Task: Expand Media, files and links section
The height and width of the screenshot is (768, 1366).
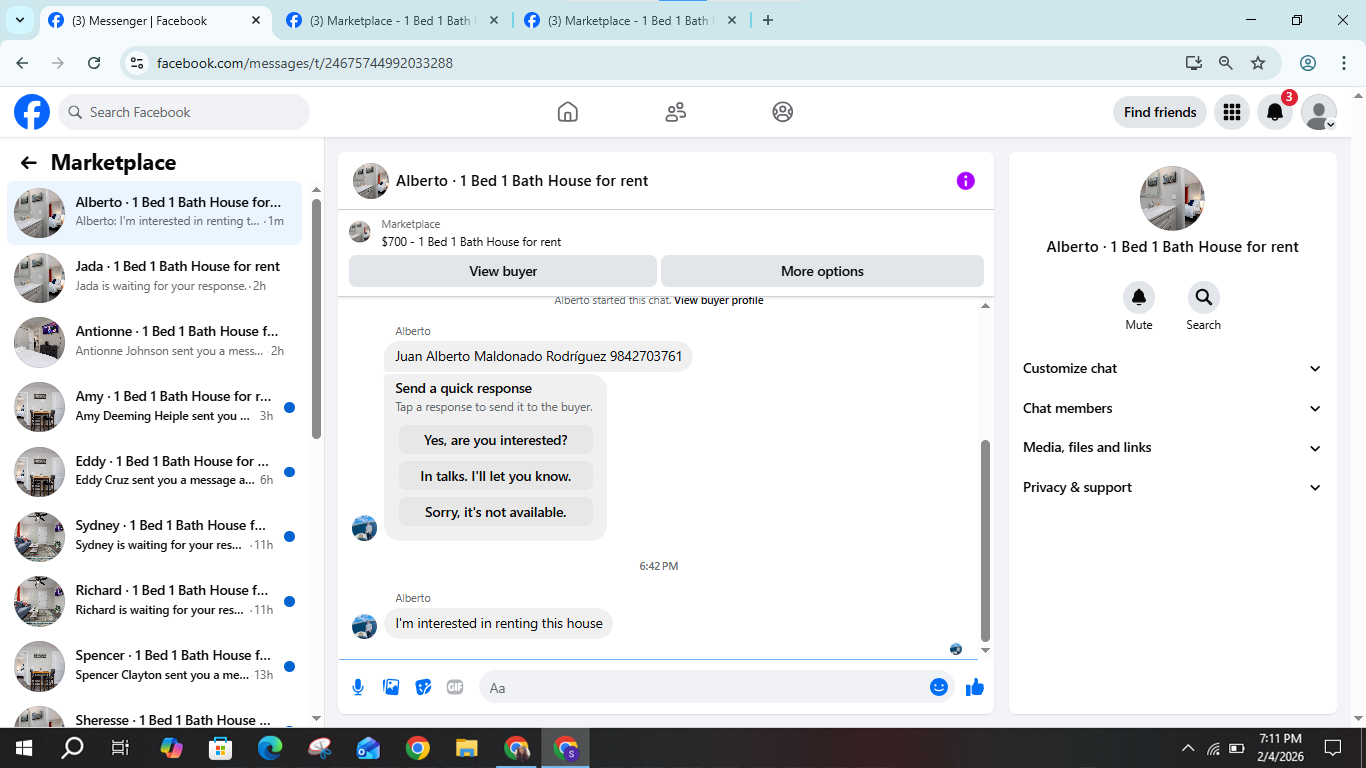Action: point(1172,447)
